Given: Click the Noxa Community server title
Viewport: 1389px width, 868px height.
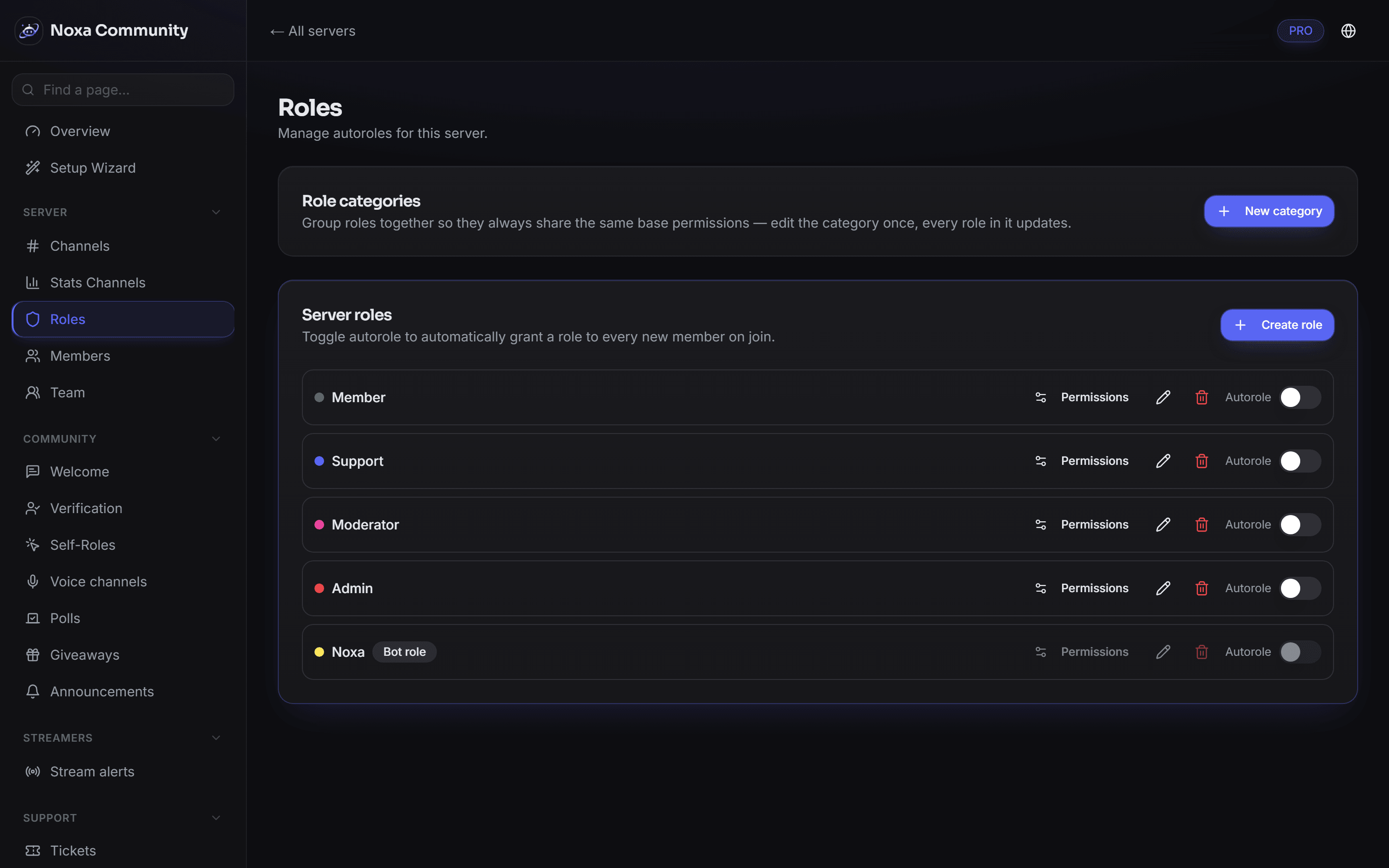Looking at the screenshot, I should point(120,30).
